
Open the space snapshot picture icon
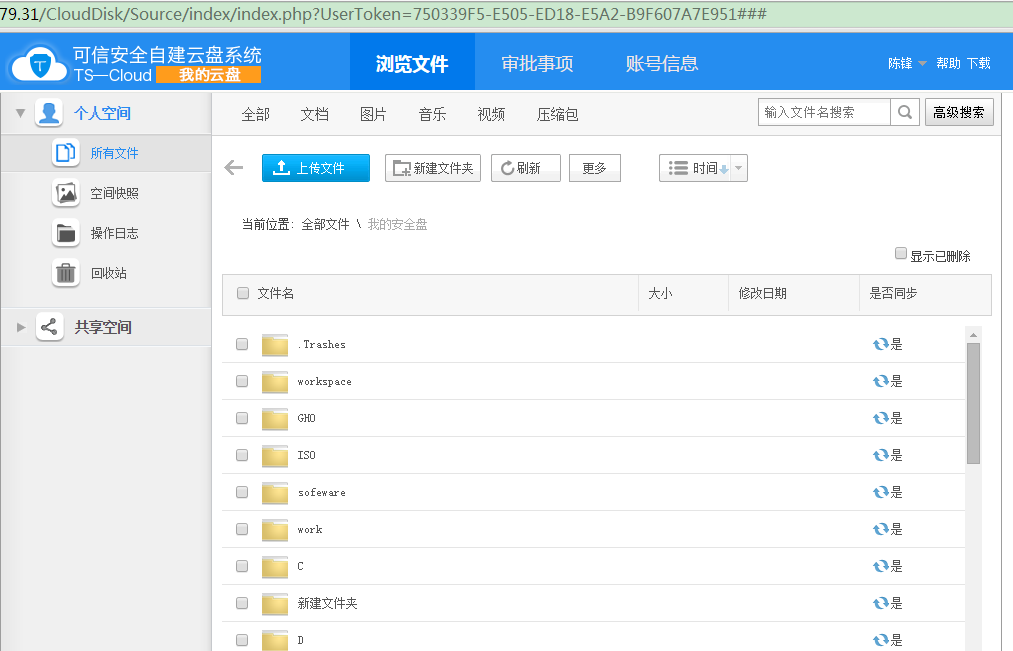tap(66, 193)
